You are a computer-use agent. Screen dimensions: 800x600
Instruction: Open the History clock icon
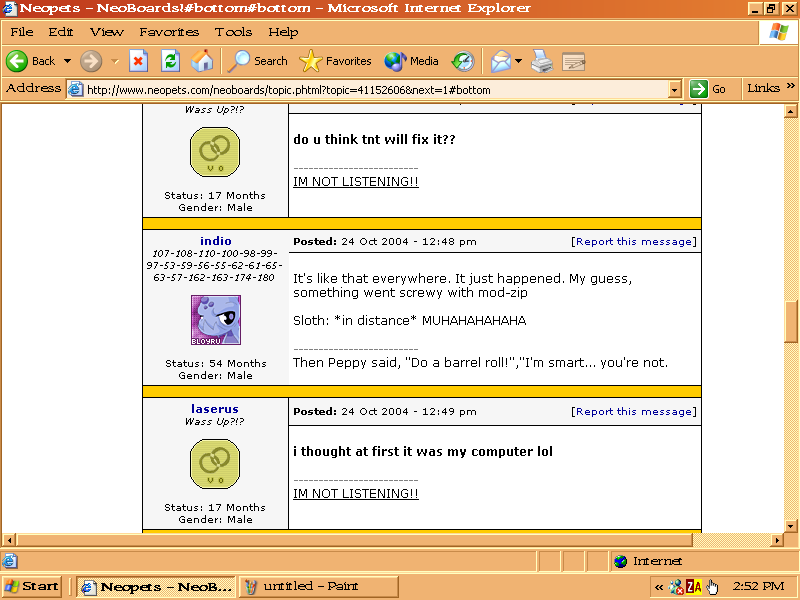[x=463, y=61]
